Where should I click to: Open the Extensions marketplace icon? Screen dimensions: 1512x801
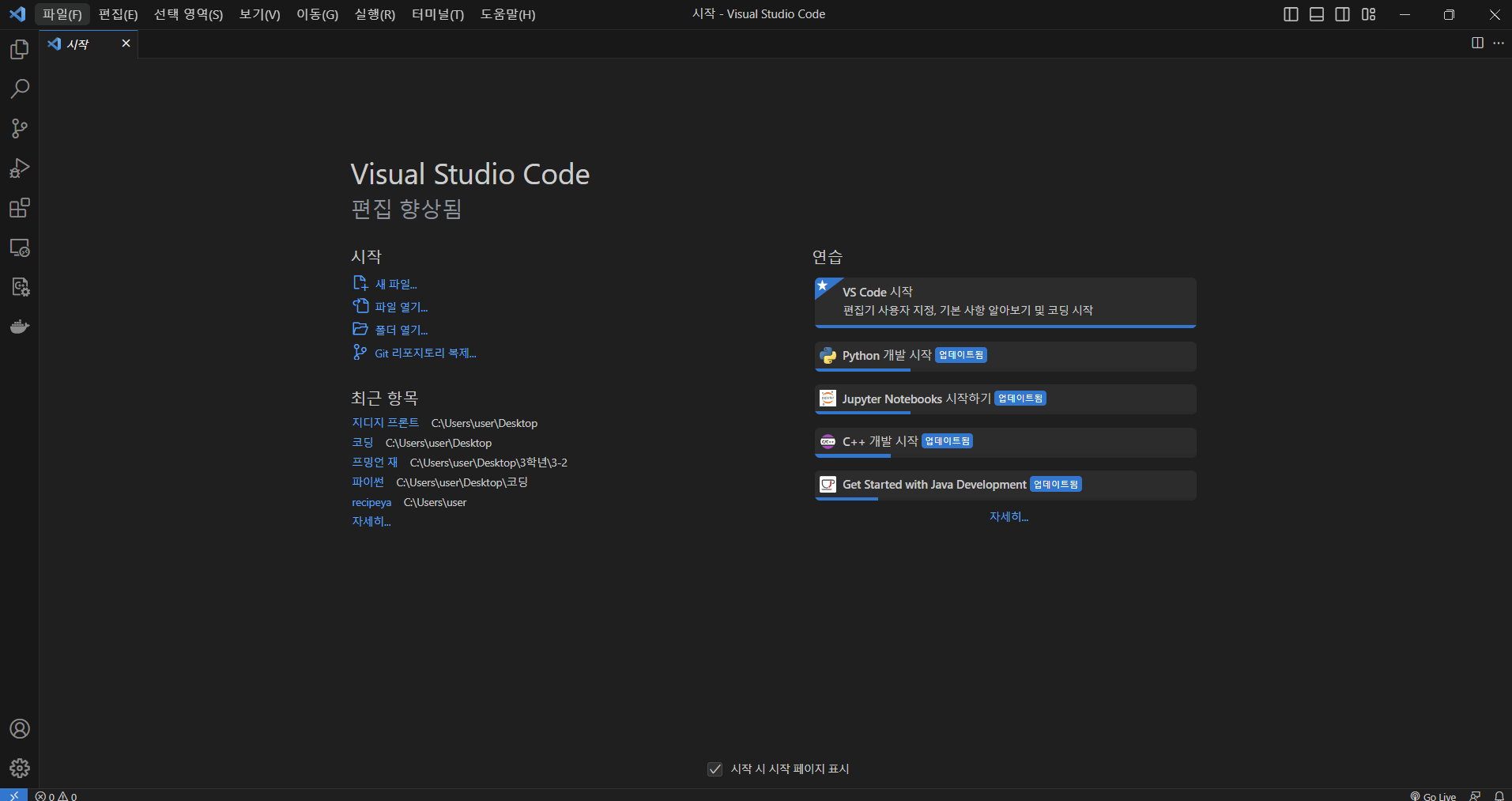[20, 208]
